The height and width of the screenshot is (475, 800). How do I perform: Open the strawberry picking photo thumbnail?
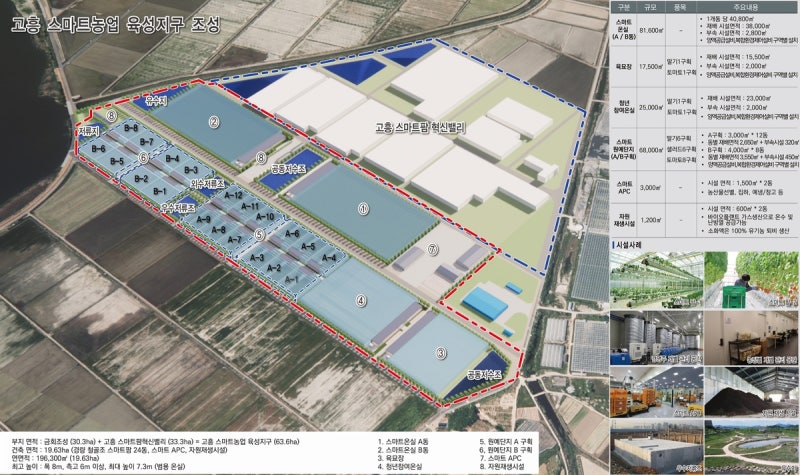point(751,280)
